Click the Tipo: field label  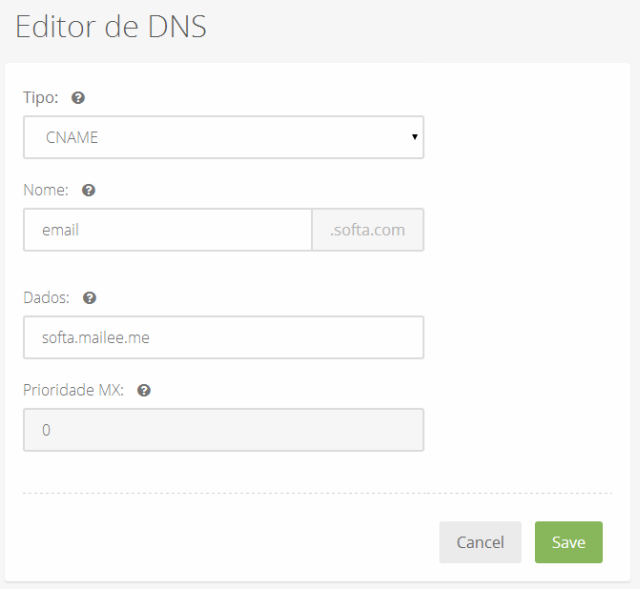click(41, 98)
